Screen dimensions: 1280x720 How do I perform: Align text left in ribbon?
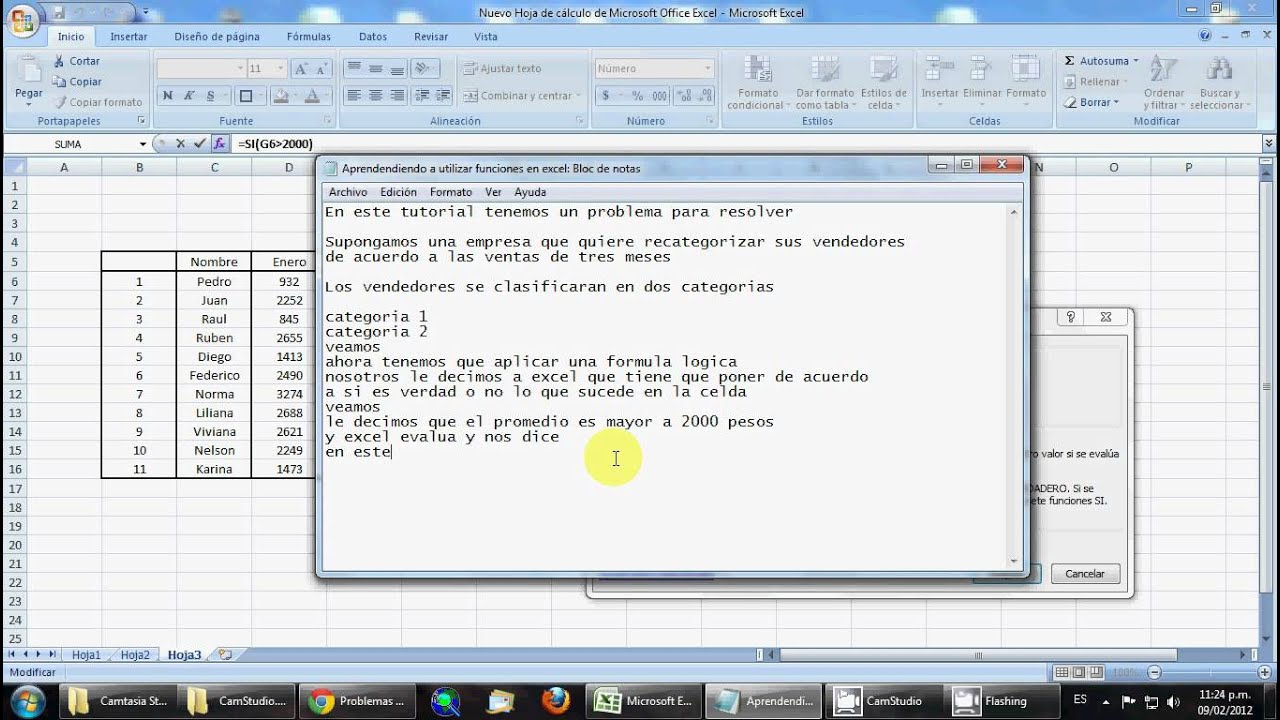(x=353, y=96)
